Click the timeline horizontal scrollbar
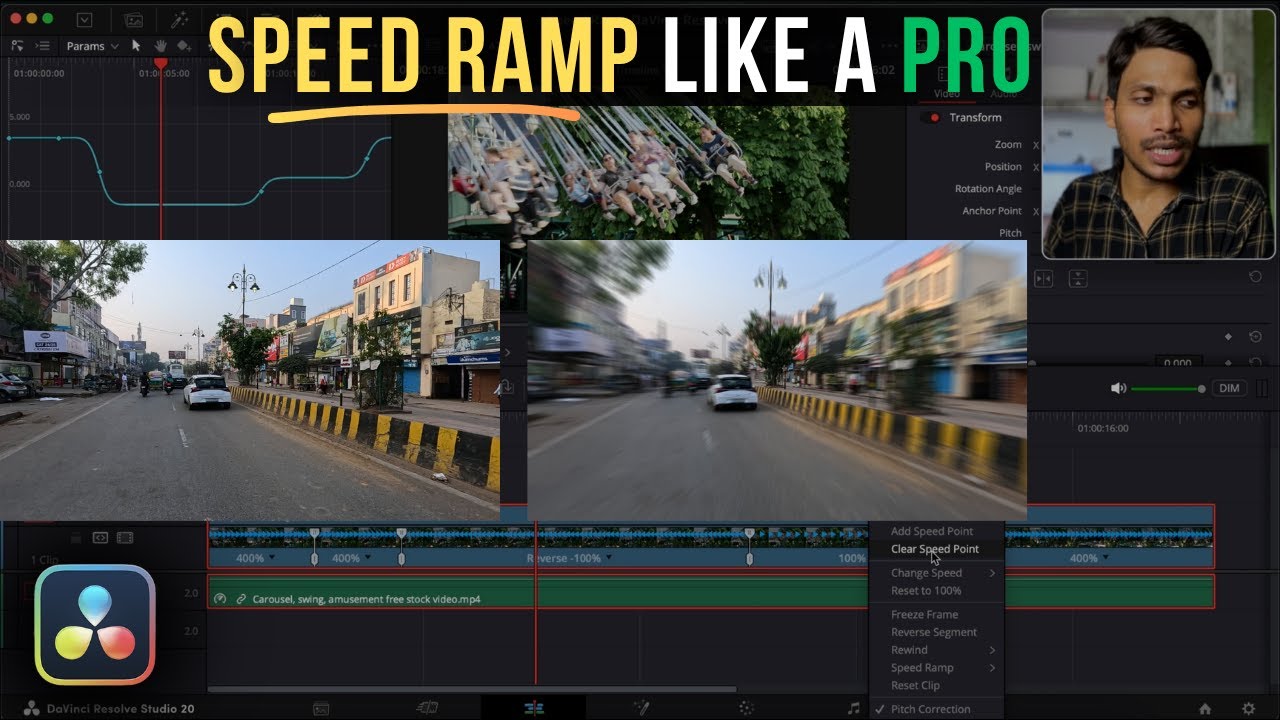Screen dimensions: 1280x720 pos(472,689)
